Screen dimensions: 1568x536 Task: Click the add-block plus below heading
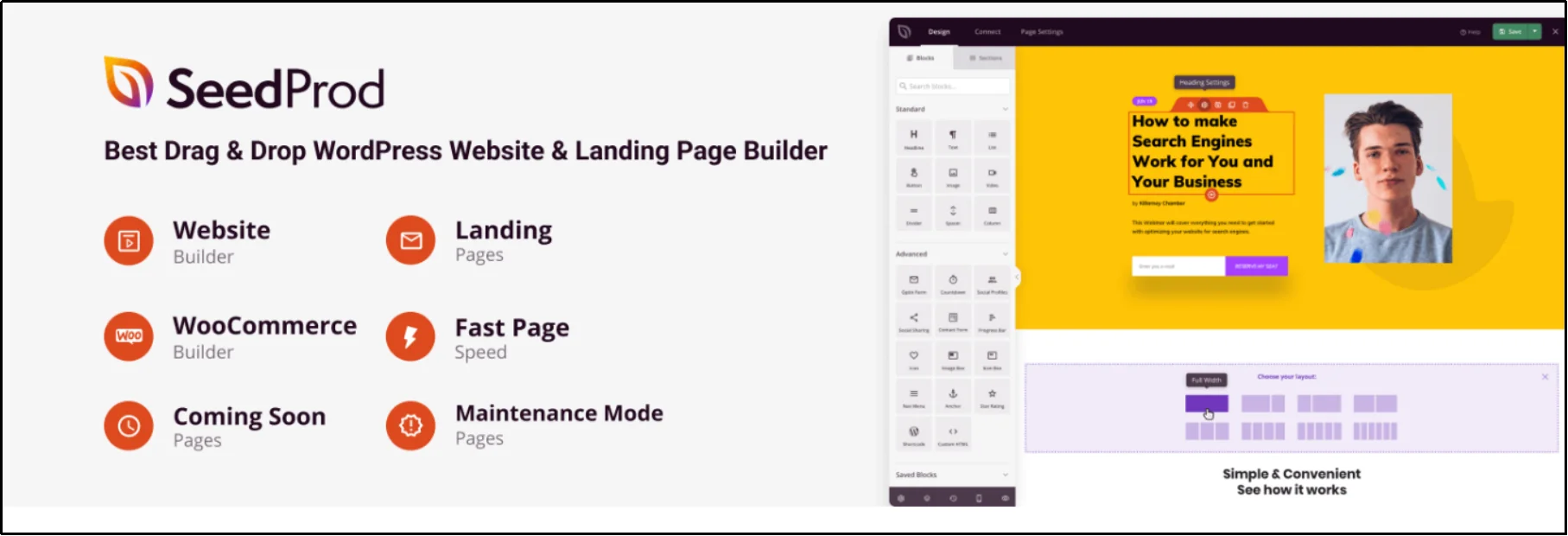pos(1211,195)
